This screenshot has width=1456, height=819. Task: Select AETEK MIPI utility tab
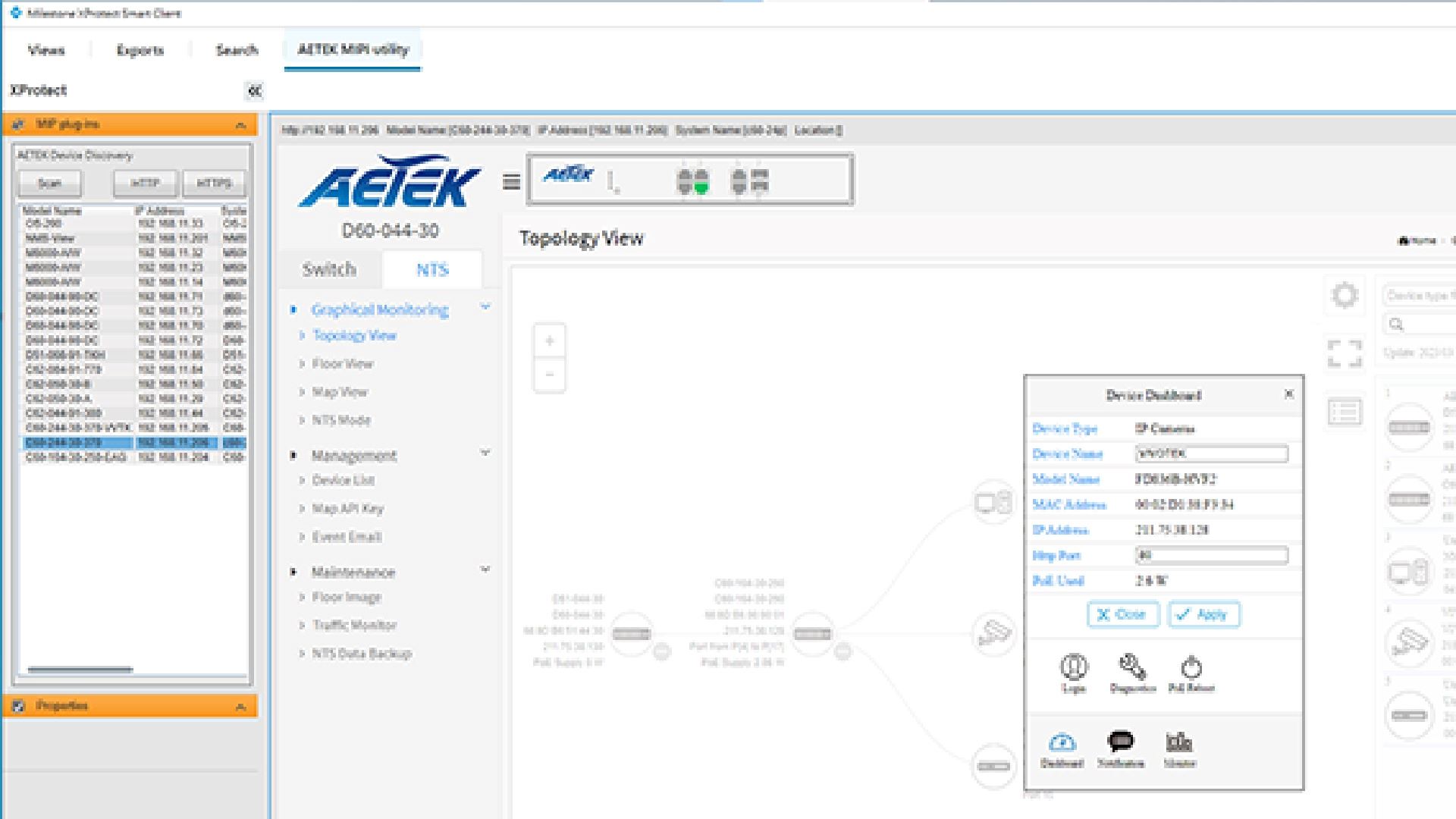point(353,49)
